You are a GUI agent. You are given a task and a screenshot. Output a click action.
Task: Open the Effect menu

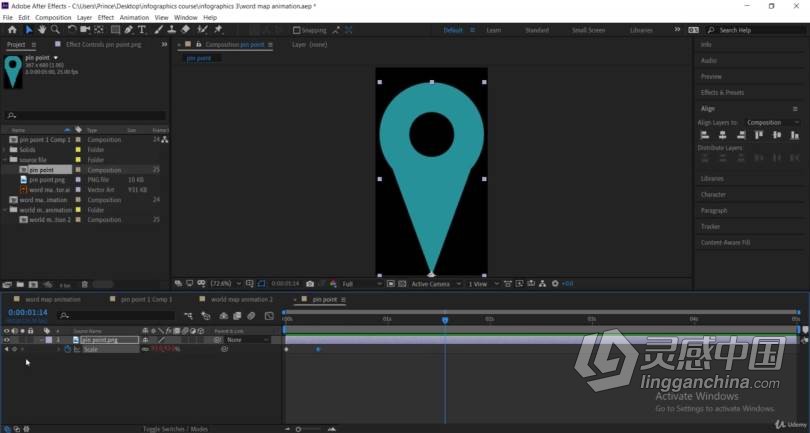click(106, 18)
